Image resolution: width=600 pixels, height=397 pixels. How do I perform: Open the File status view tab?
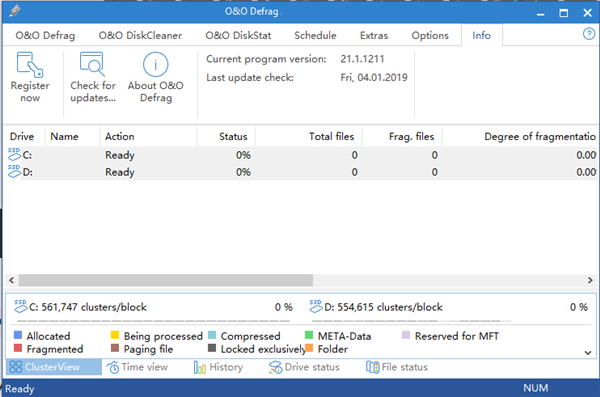pyautogui.click(x=397, y=367)
